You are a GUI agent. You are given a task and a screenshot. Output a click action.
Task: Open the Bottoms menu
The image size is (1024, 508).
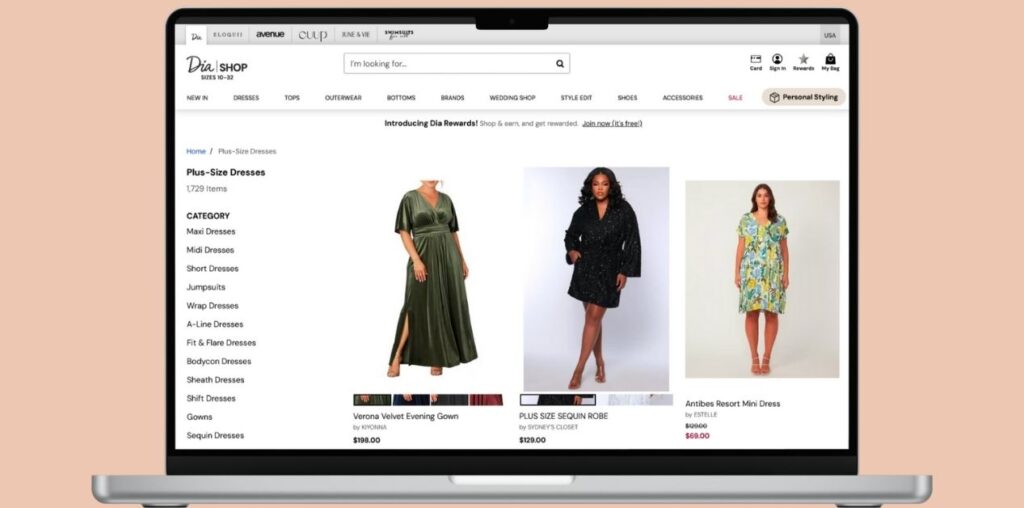401,98
